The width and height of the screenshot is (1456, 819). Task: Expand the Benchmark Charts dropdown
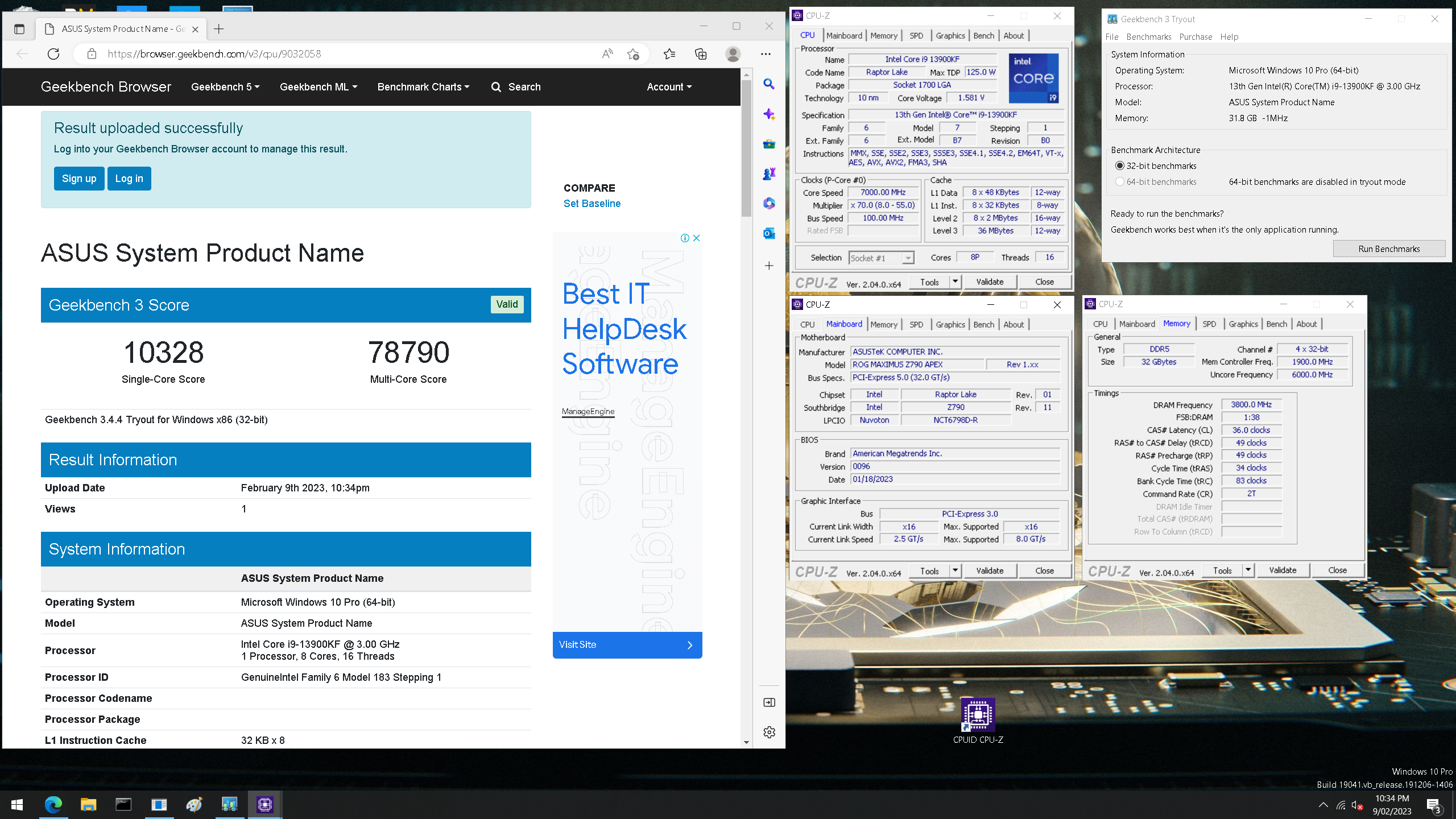pyautogui.click(x=423, y=87)
